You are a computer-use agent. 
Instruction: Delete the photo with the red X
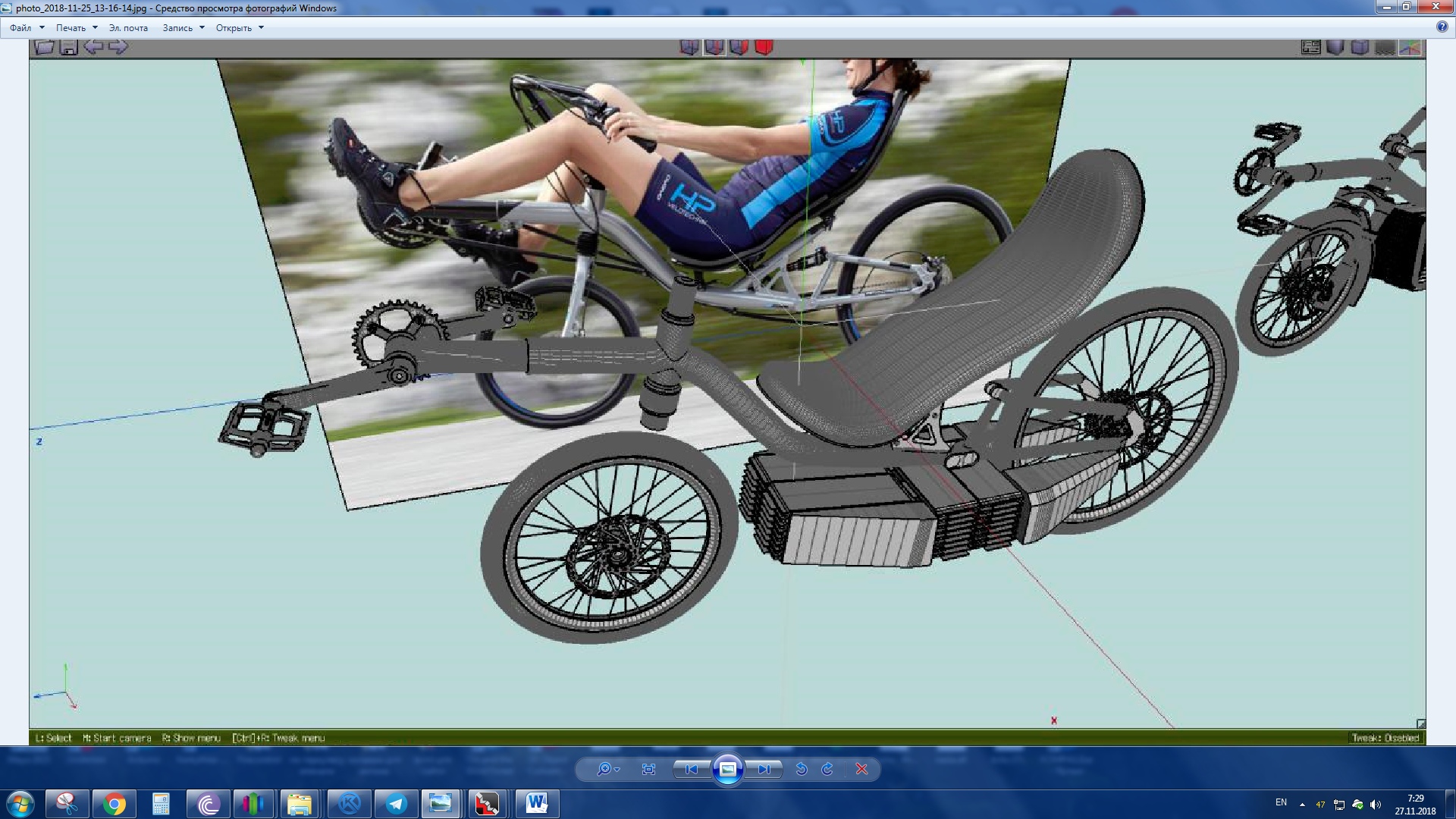[x=861, y=769]
